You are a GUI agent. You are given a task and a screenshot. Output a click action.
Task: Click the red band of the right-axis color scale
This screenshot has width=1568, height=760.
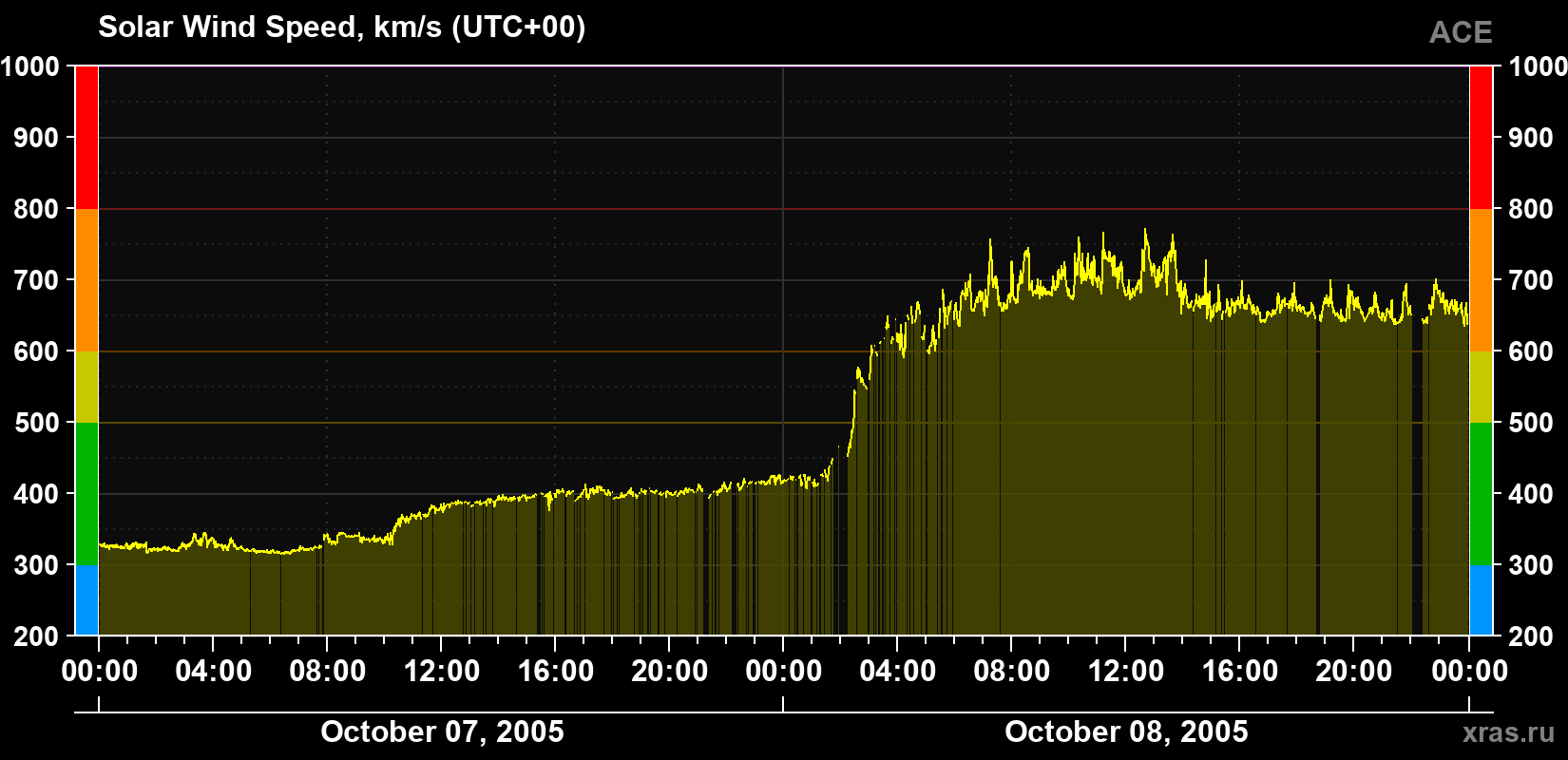(1481, 138)
